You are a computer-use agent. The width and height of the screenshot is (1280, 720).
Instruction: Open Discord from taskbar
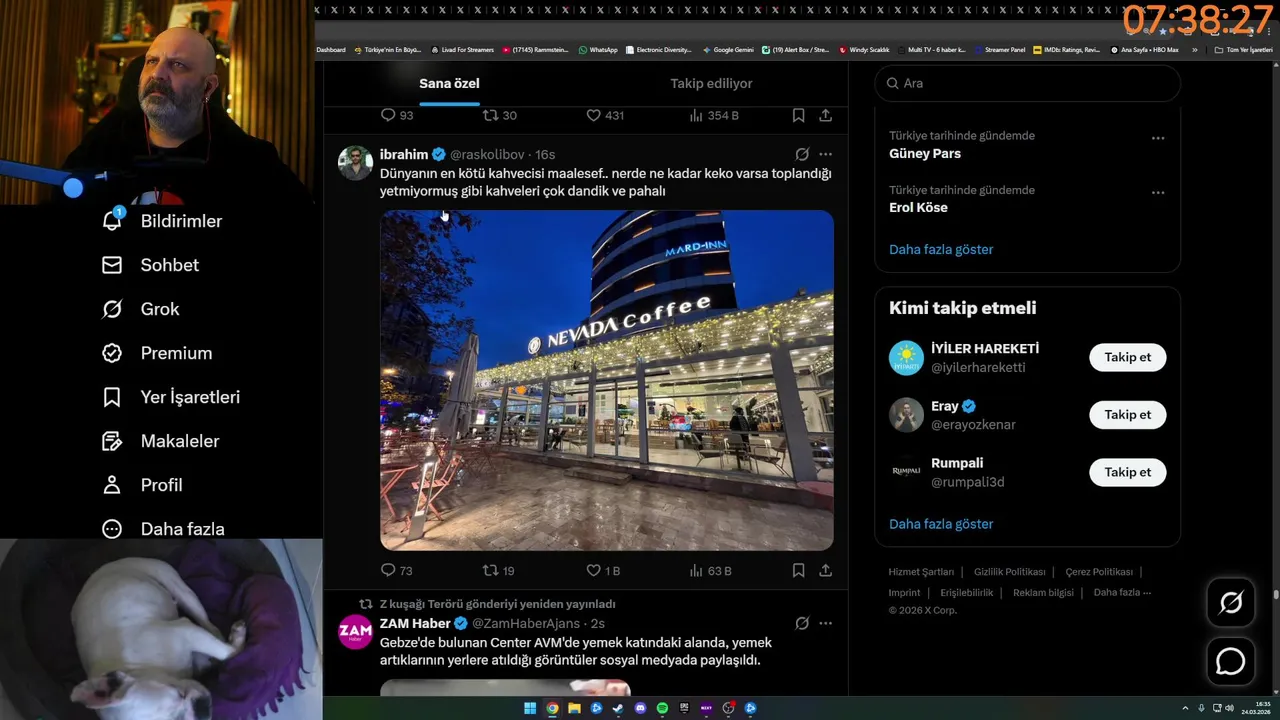[x=640, y=708]
